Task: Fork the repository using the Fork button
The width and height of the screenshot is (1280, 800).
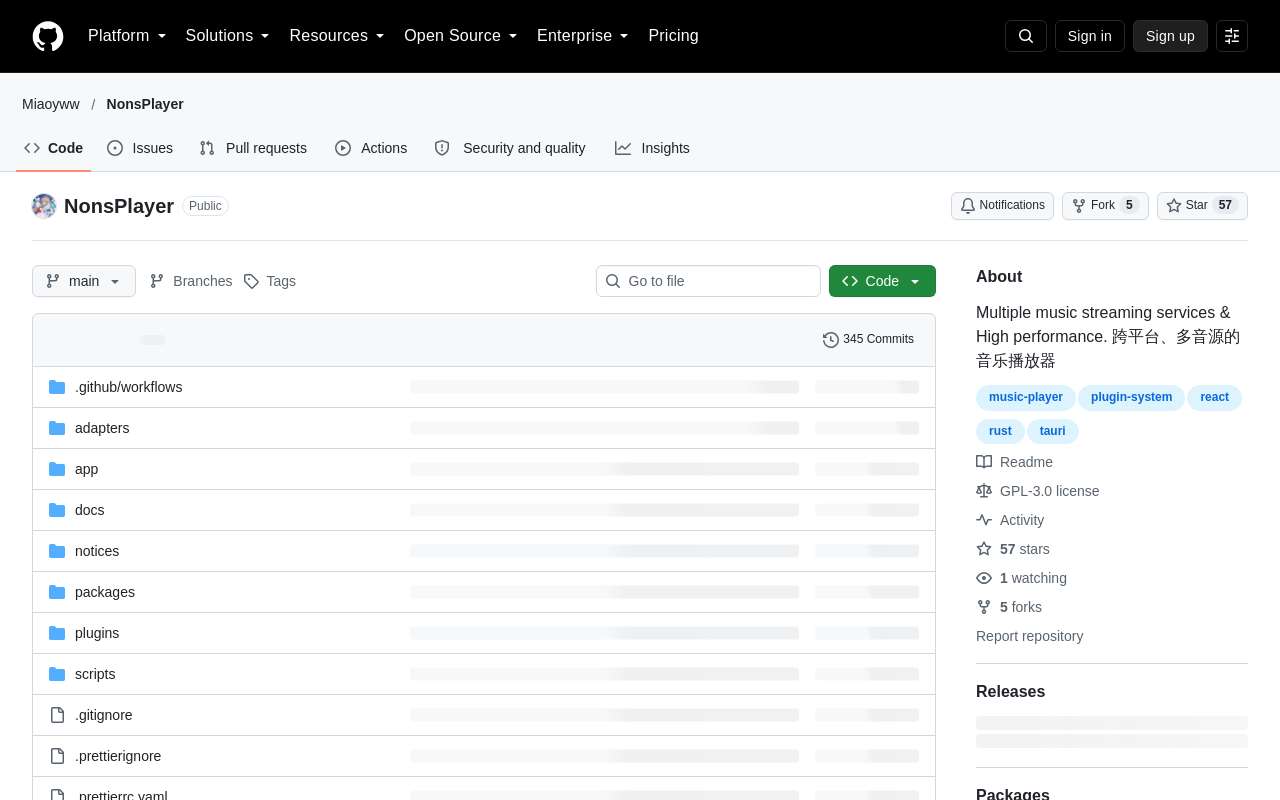Action: (x=1105, y=206)
